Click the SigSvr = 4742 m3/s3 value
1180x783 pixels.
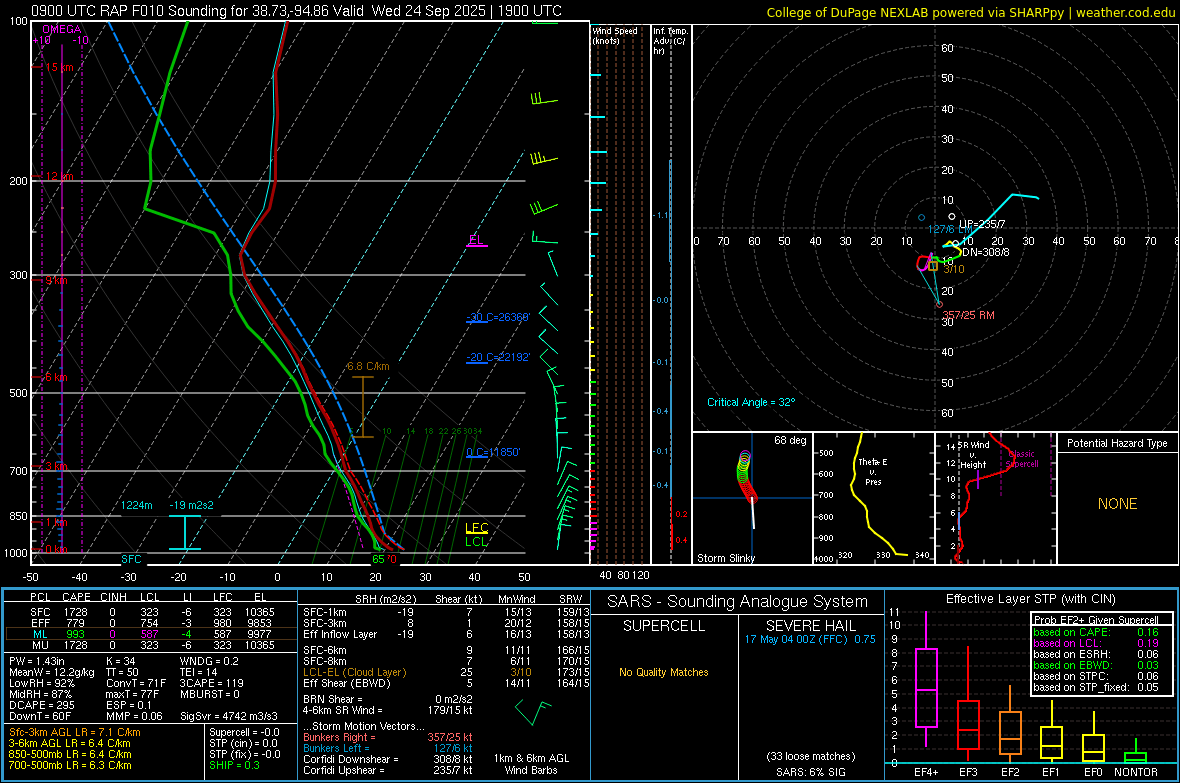tap(229, 716)
